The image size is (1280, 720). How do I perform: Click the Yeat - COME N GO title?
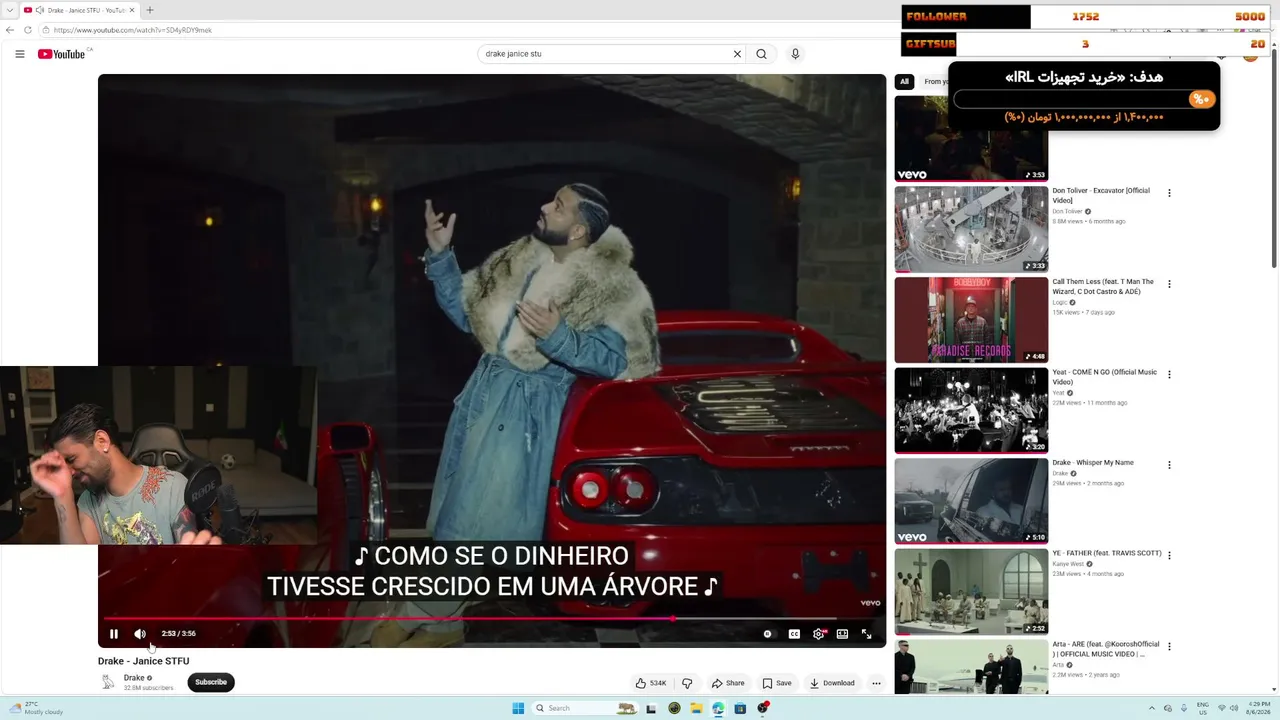pyautogui.click(x=1104, y=377)
